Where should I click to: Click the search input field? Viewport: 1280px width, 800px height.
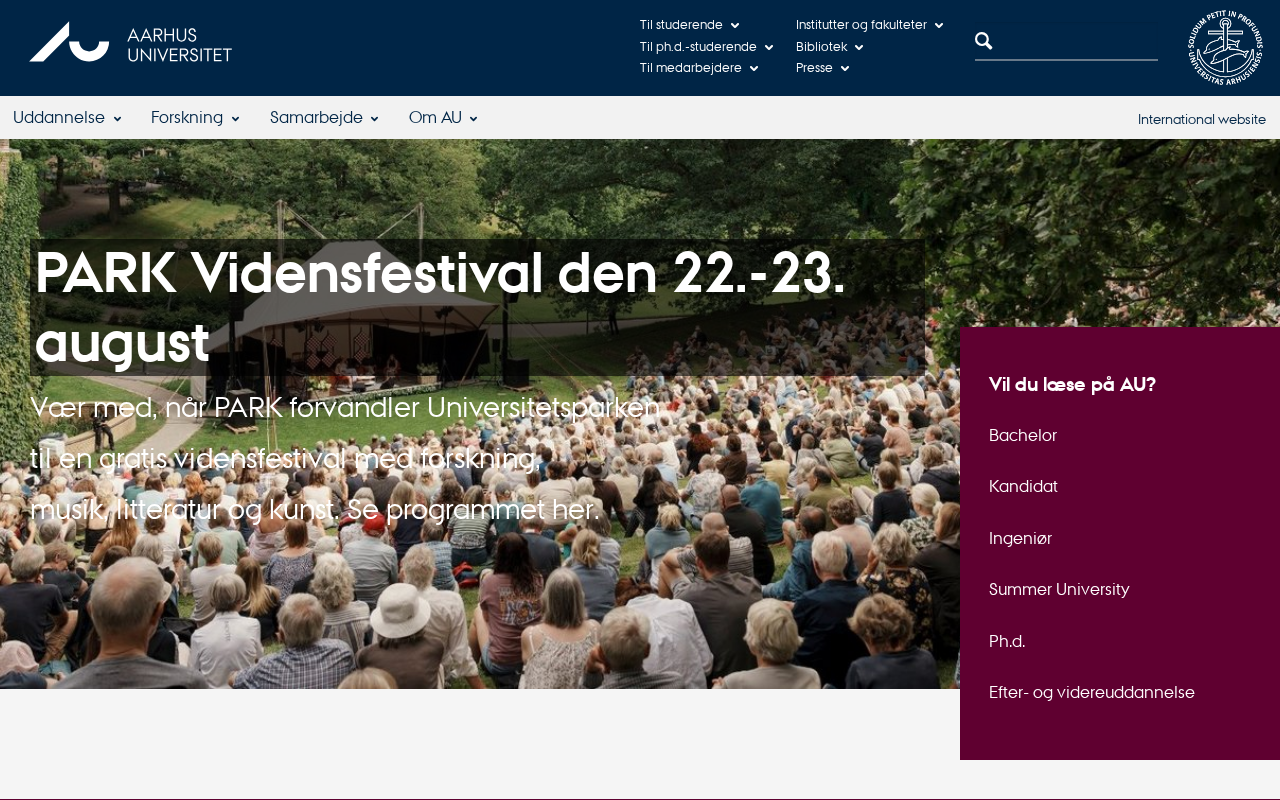tap(1077, 41)
